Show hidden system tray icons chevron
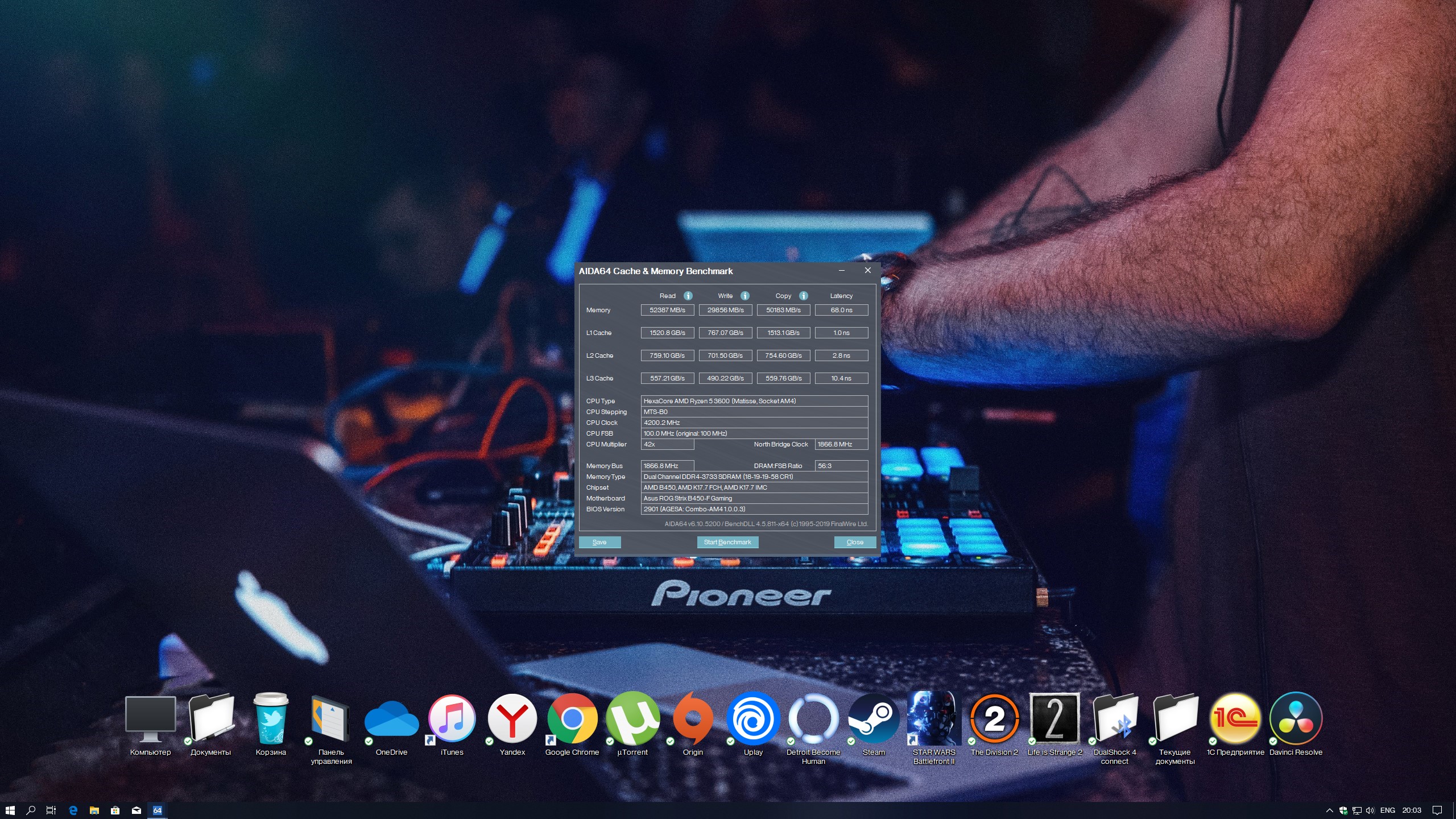1456x819 pixels. coord(1329,810)
